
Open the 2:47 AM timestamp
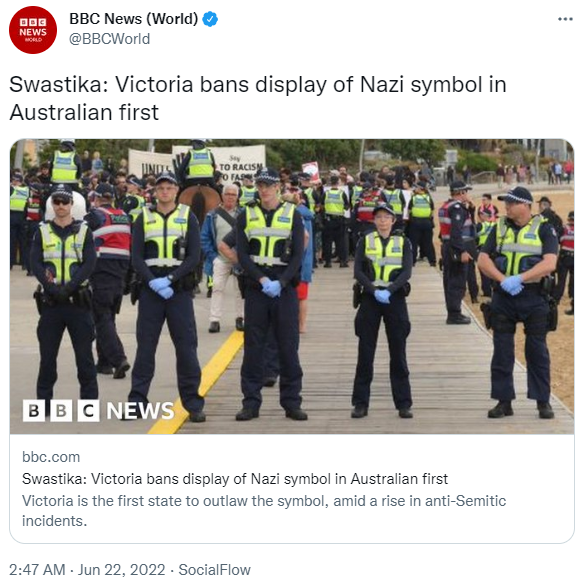click(x=37, y=570)
